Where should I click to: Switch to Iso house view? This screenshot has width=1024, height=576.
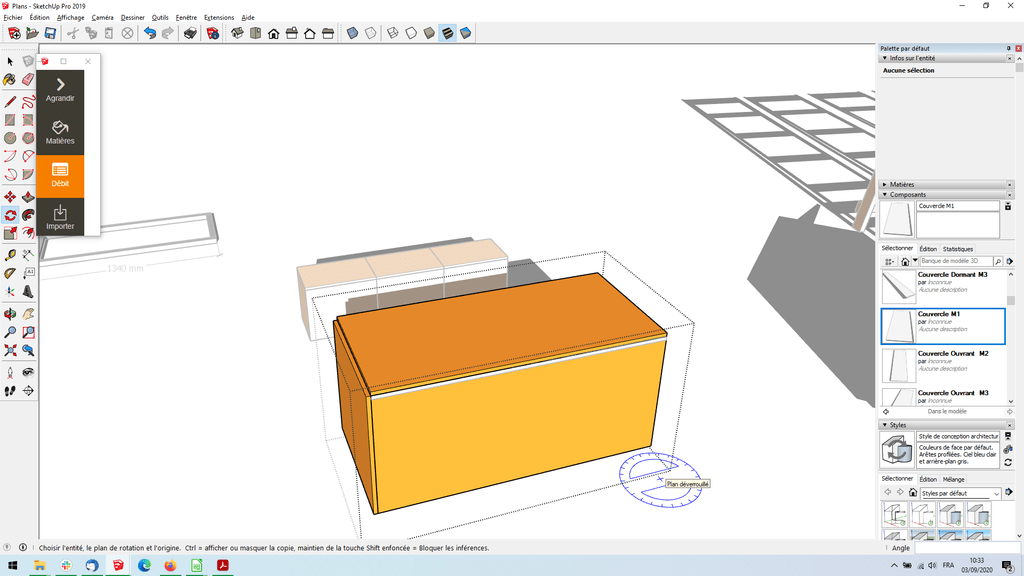[x=237, y=33]
